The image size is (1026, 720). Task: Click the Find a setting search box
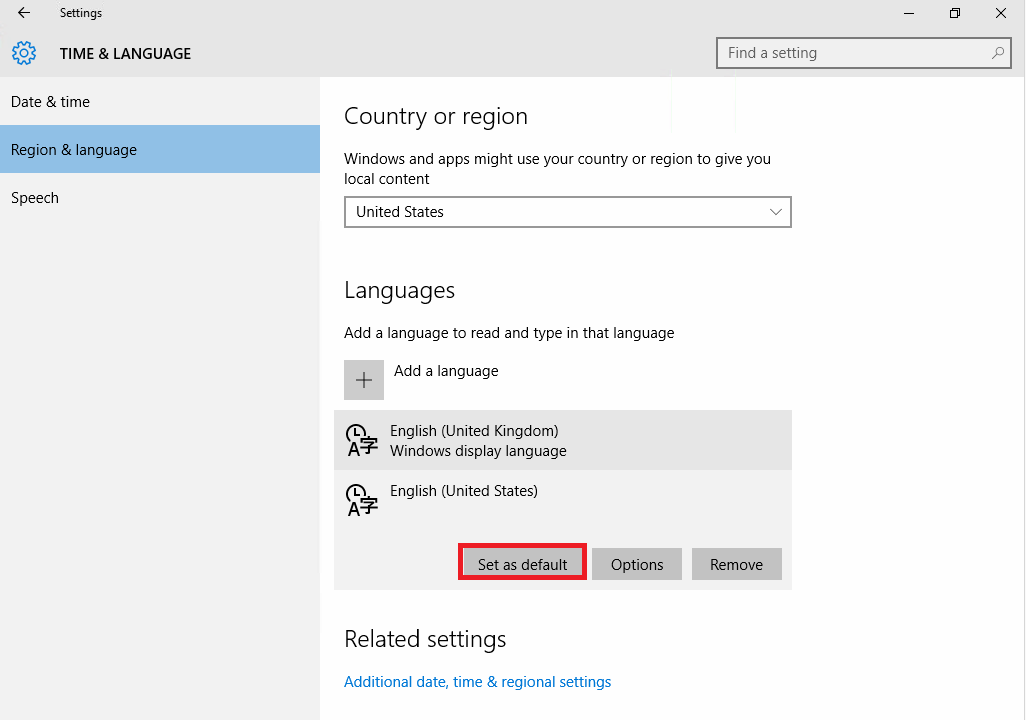point(863,53)
